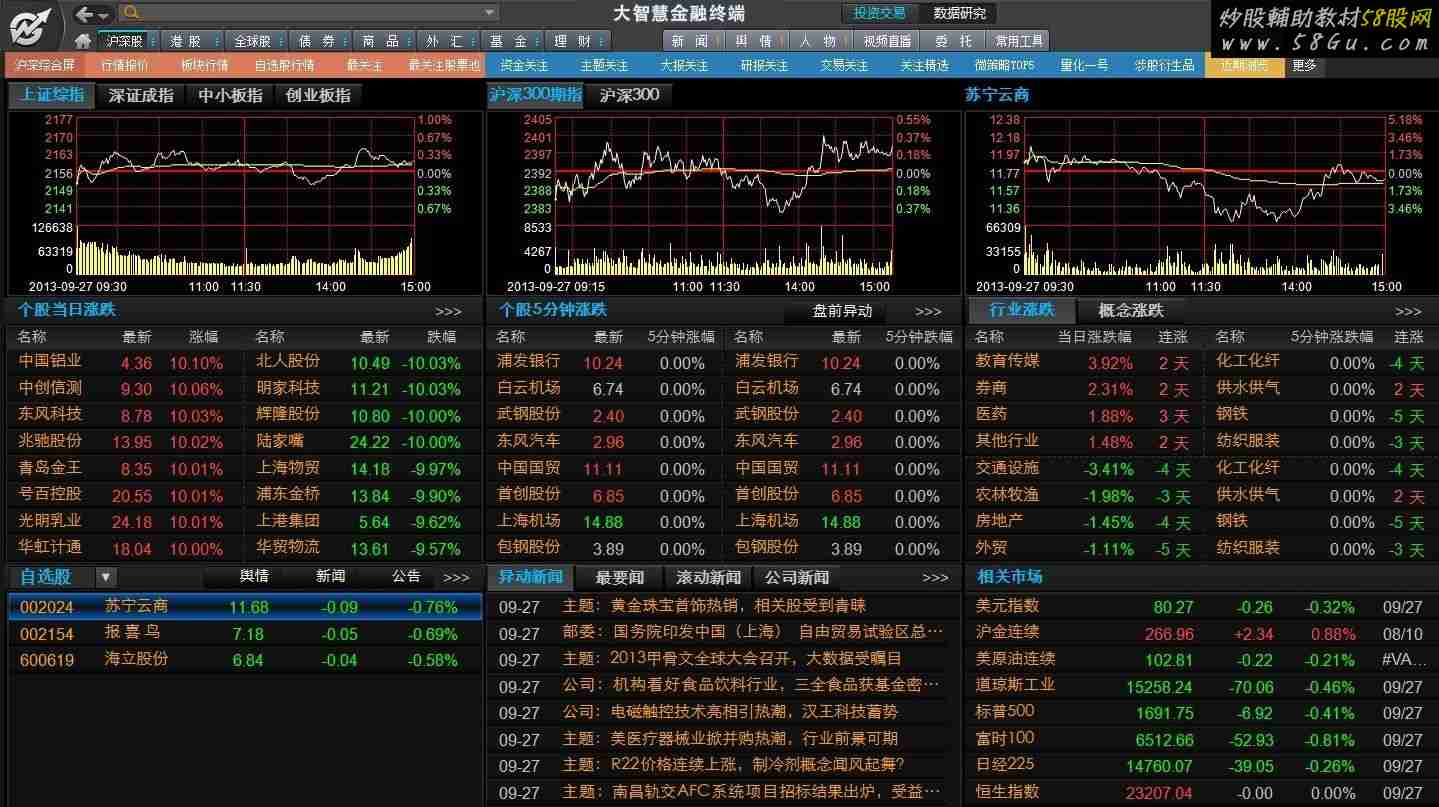The image size is (1439, 807).
Task: Switch to 公司新闻 tab
Action: coord(797,577)
